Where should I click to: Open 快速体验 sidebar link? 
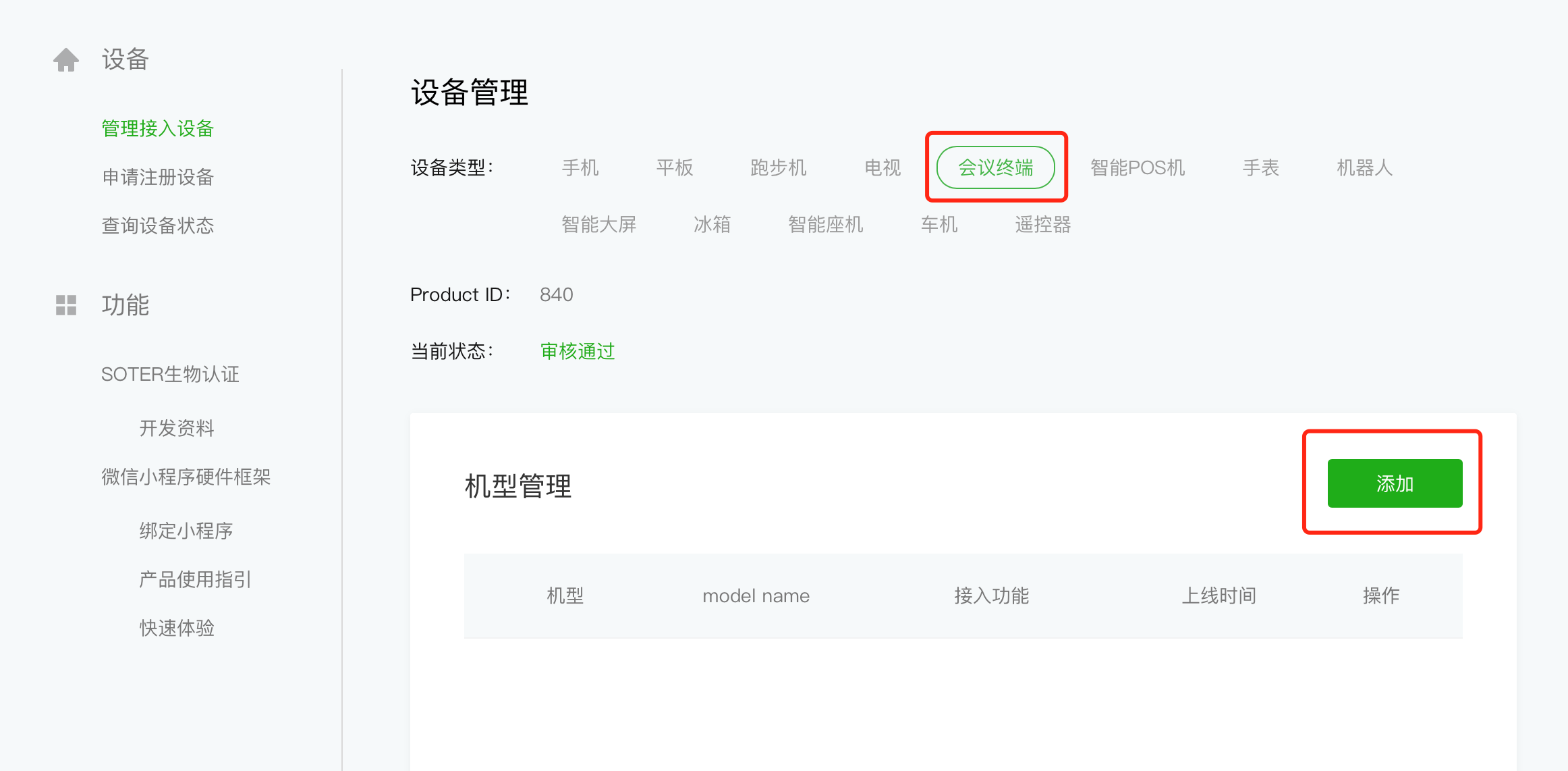(x=176, y=628)
